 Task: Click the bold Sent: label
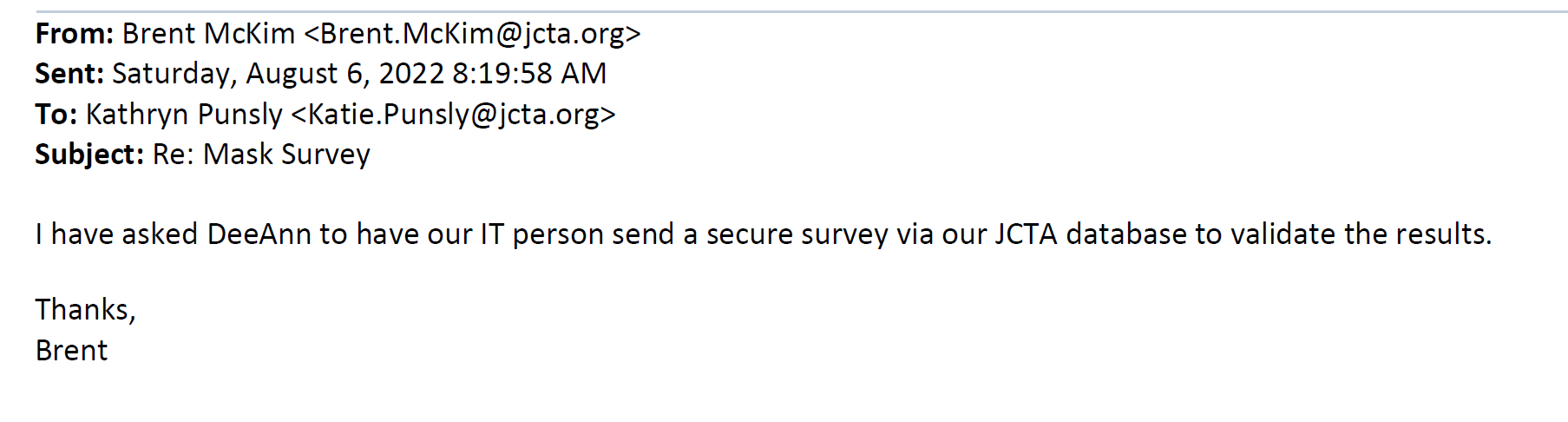pyautogui.click(x=69, y=74)
